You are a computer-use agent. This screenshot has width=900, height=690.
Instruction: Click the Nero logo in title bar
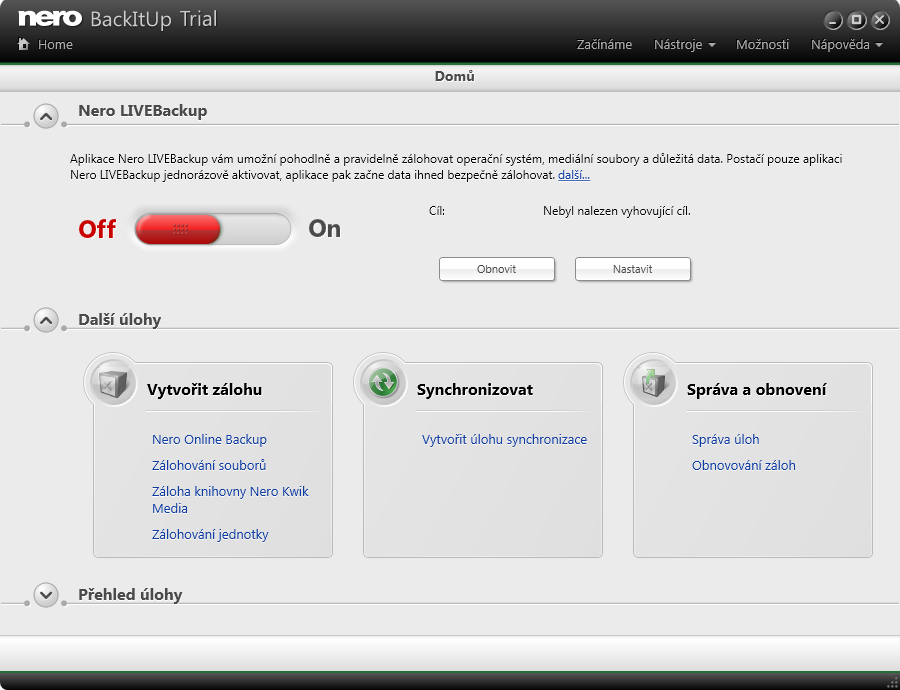pos(50,18)
